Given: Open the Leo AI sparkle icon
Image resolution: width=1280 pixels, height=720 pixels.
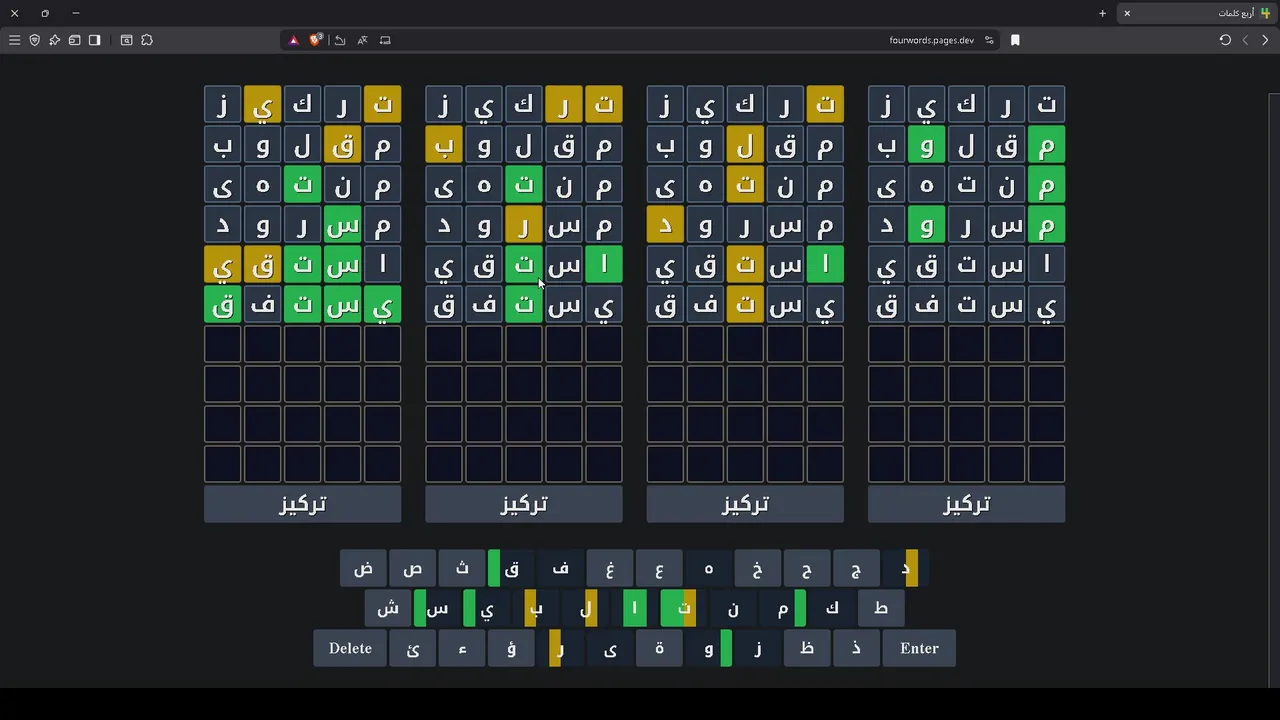Looking at the screenshot, I should (54, 40).
